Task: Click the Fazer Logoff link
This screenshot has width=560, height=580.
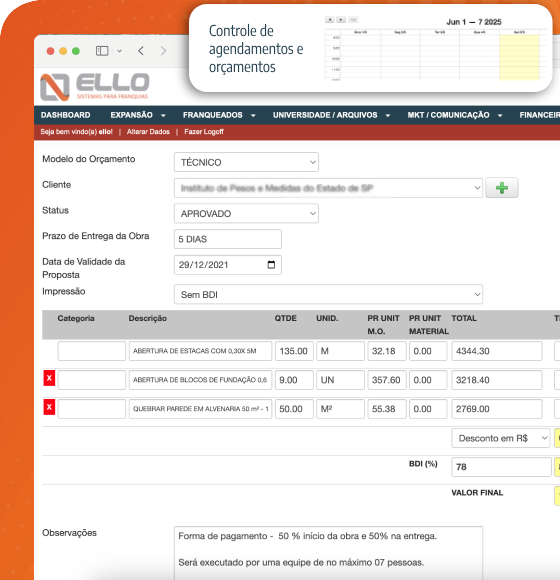Action: 204,132
